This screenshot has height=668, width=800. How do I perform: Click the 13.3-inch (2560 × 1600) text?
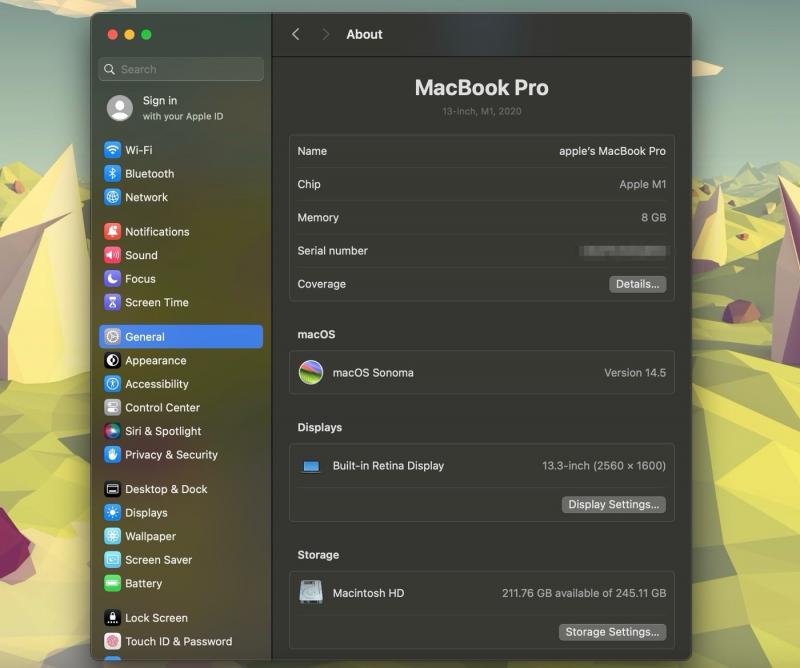pos(604,465)
